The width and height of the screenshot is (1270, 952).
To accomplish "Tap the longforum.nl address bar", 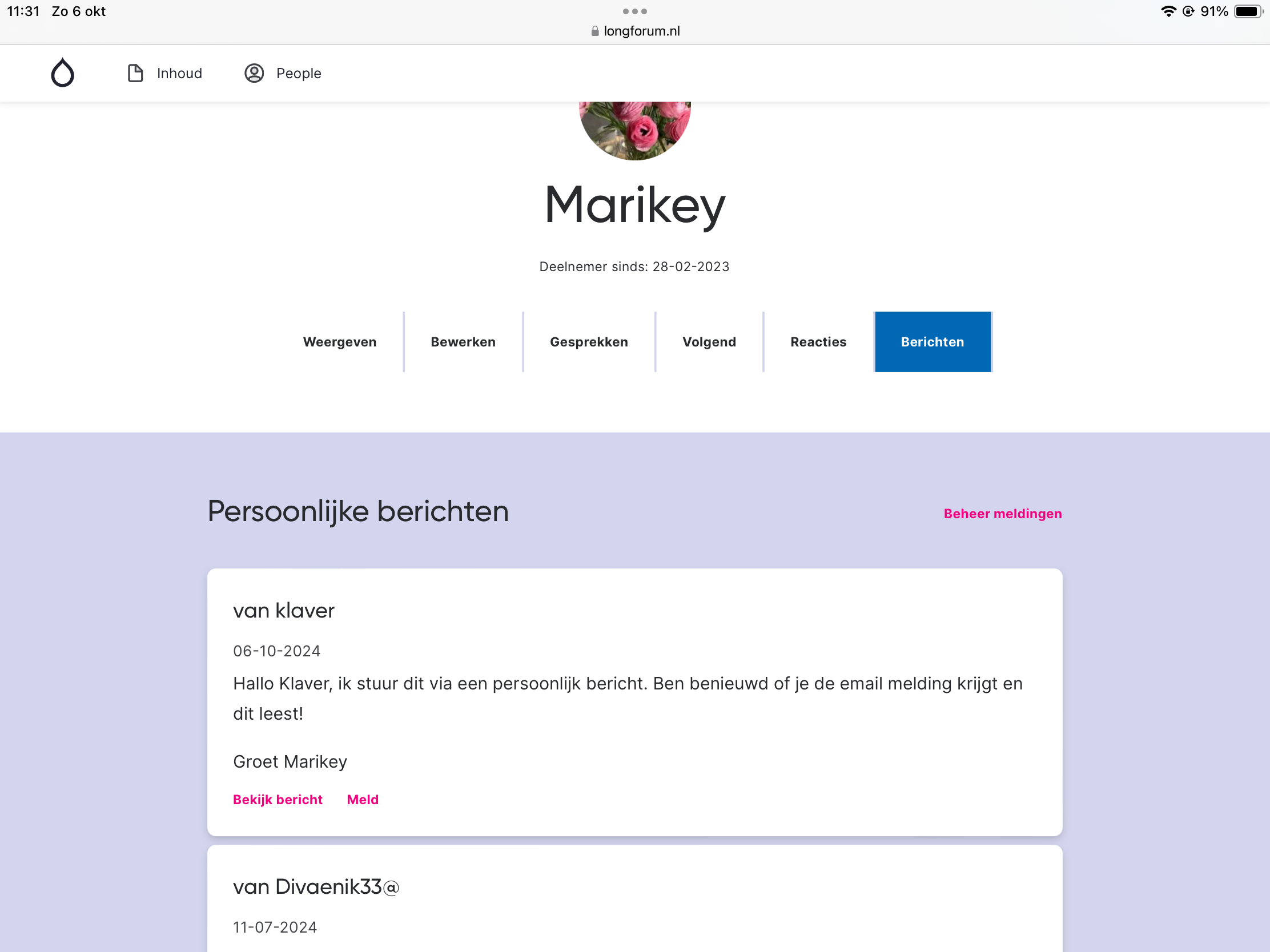I will pos(641,31).
